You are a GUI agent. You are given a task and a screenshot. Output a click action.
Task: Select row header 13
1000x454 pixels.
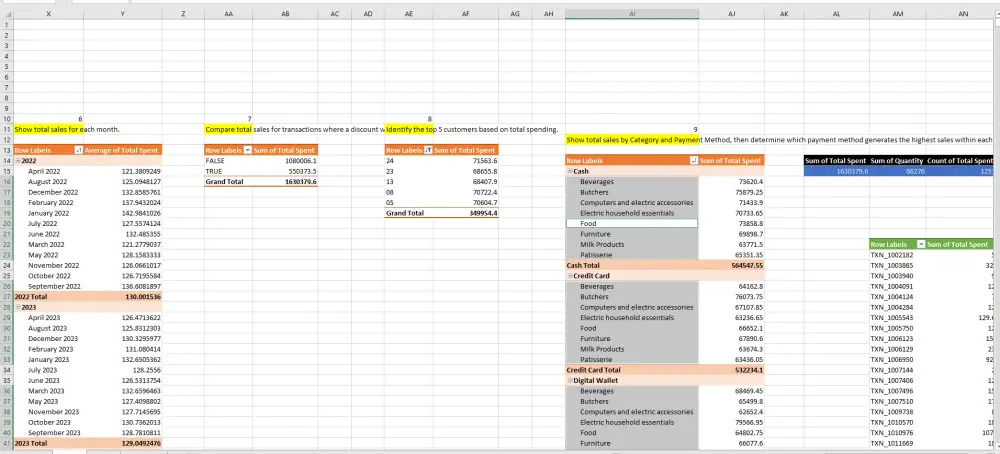pos(6,150)
